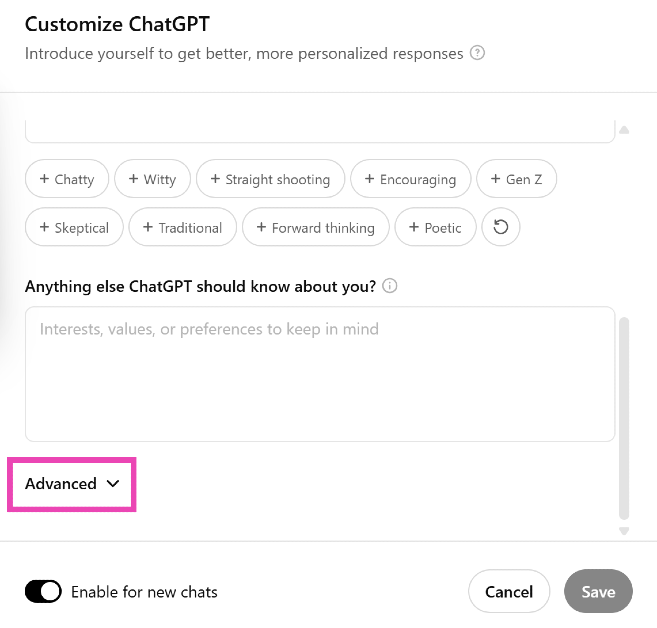Focus the 'Interests, values, or preferences' text box

(319, 374)
